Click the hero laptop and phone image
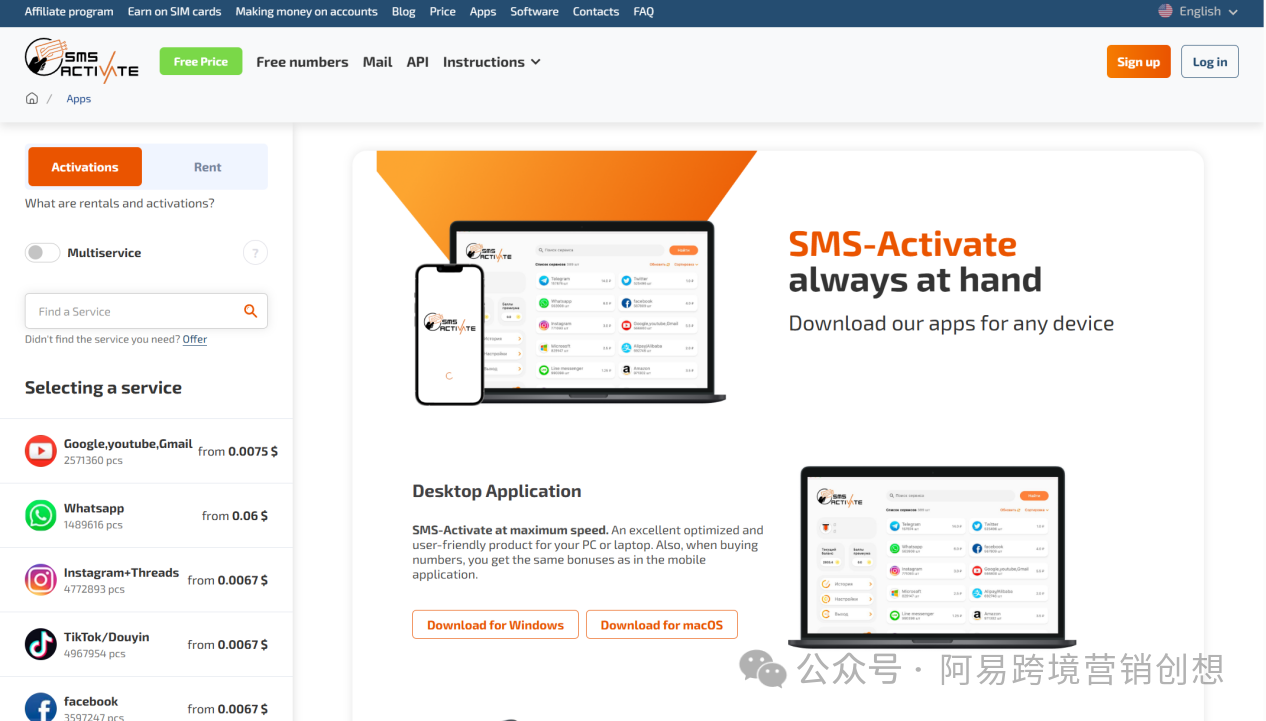Viewport: 1266px width, 721px height. tap(571, 313)
